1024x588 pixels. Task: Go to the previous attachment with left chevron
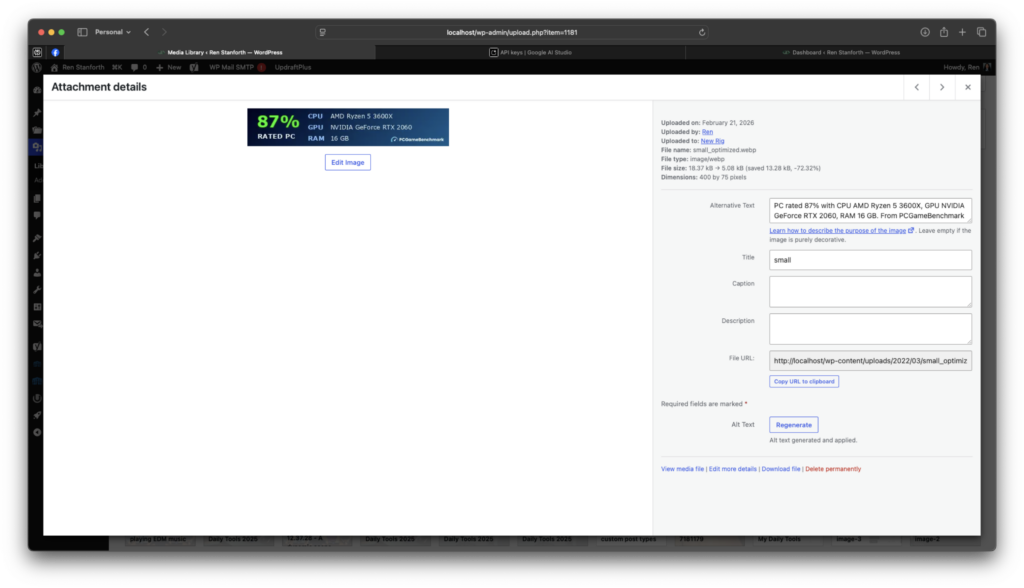(x=916, y=88)
